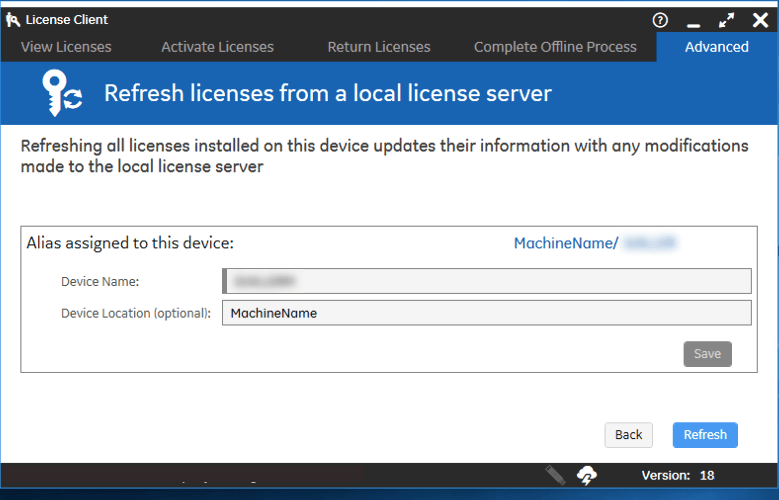Click the 'License Client' window title

click(x=67, y=20)
